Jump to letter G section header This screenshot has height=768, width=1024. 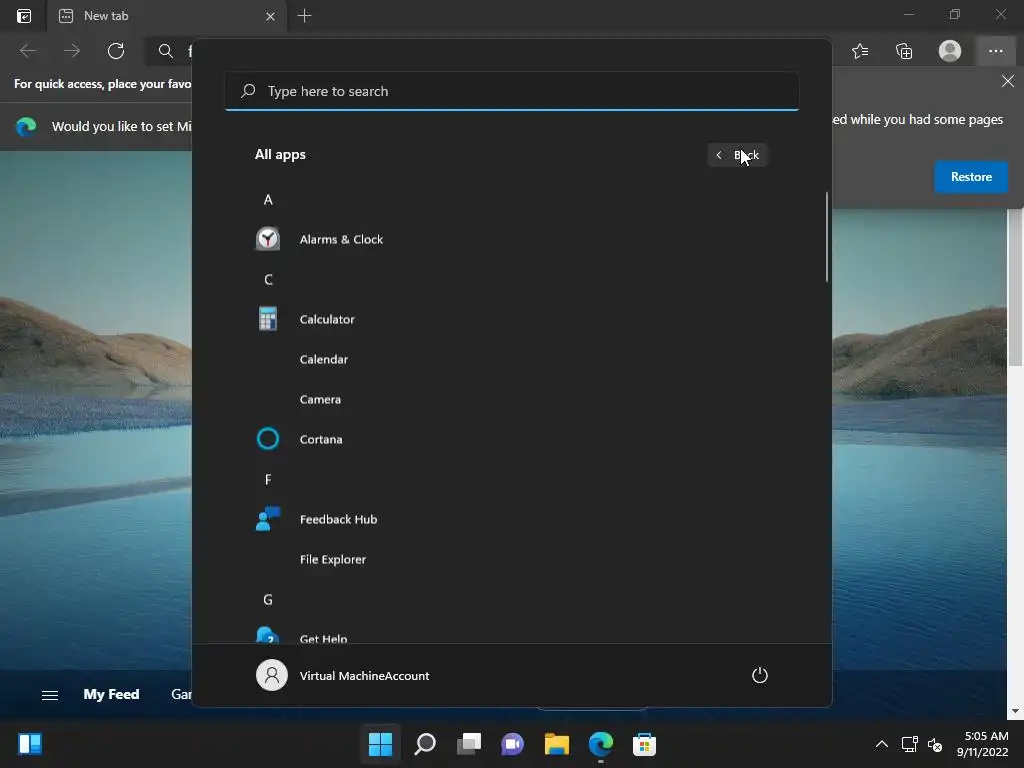click(268, 600)
